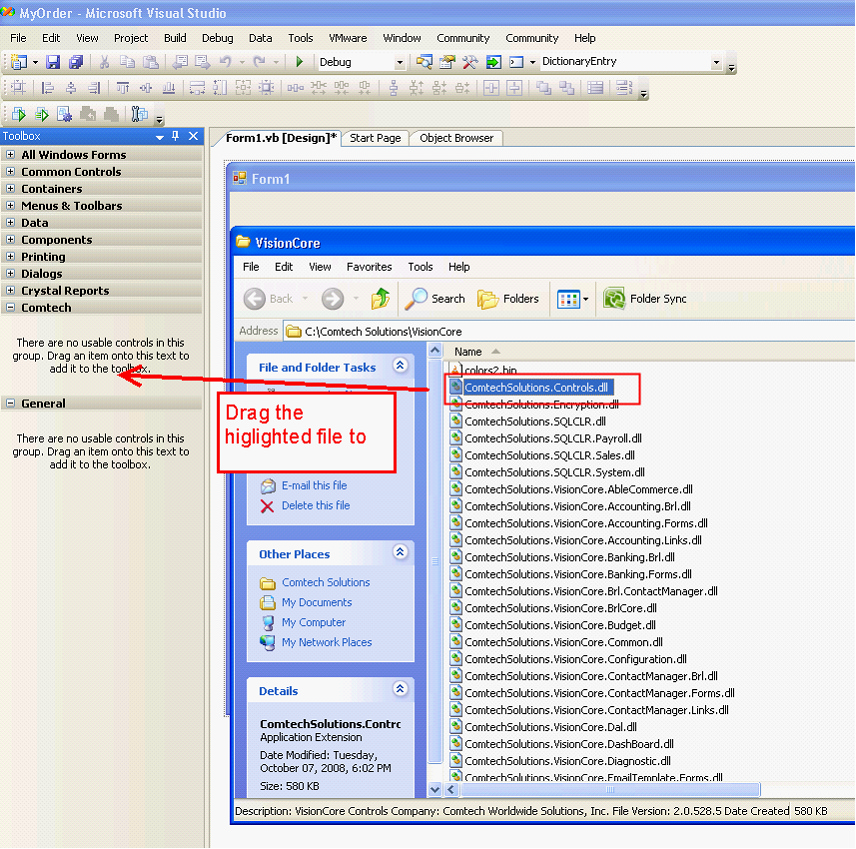Click the Align Rights layout icon

coord(94,88)
